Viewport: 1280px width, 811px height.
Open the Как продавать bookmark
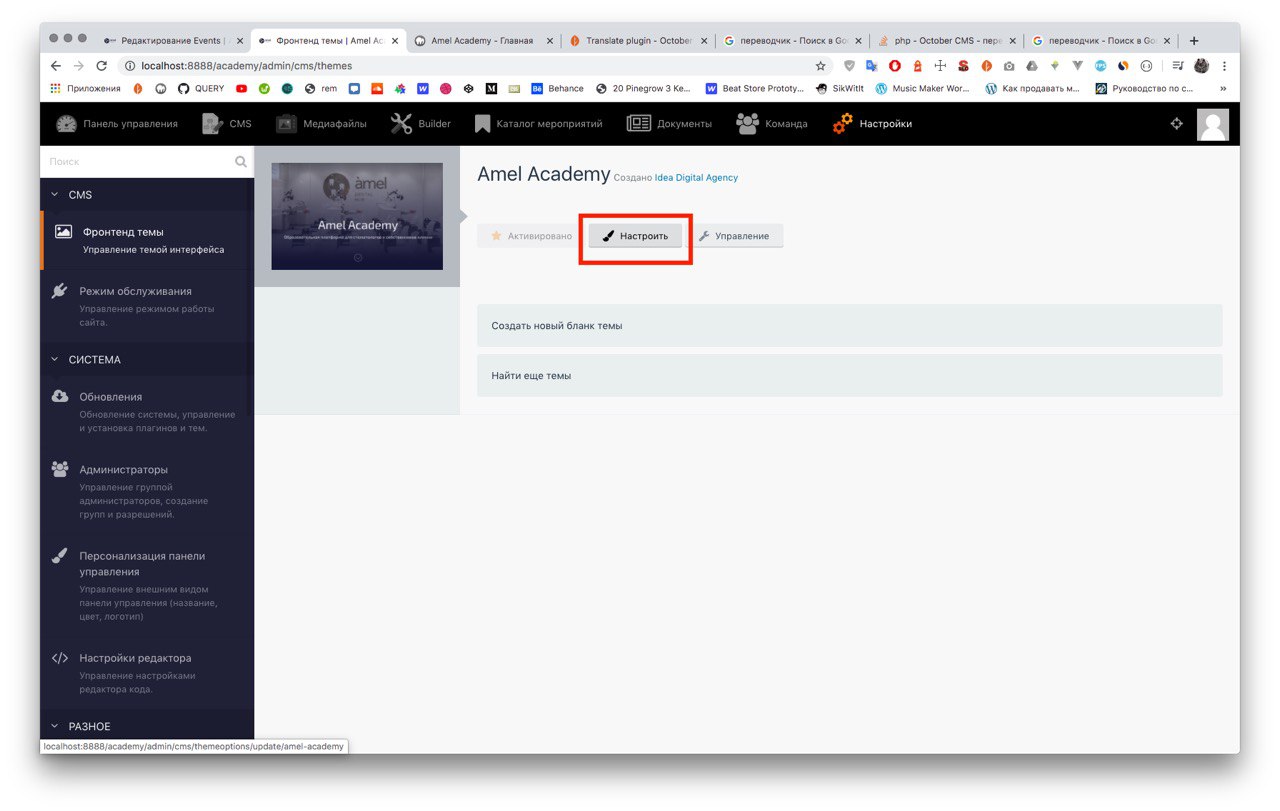coord(1032,88)
